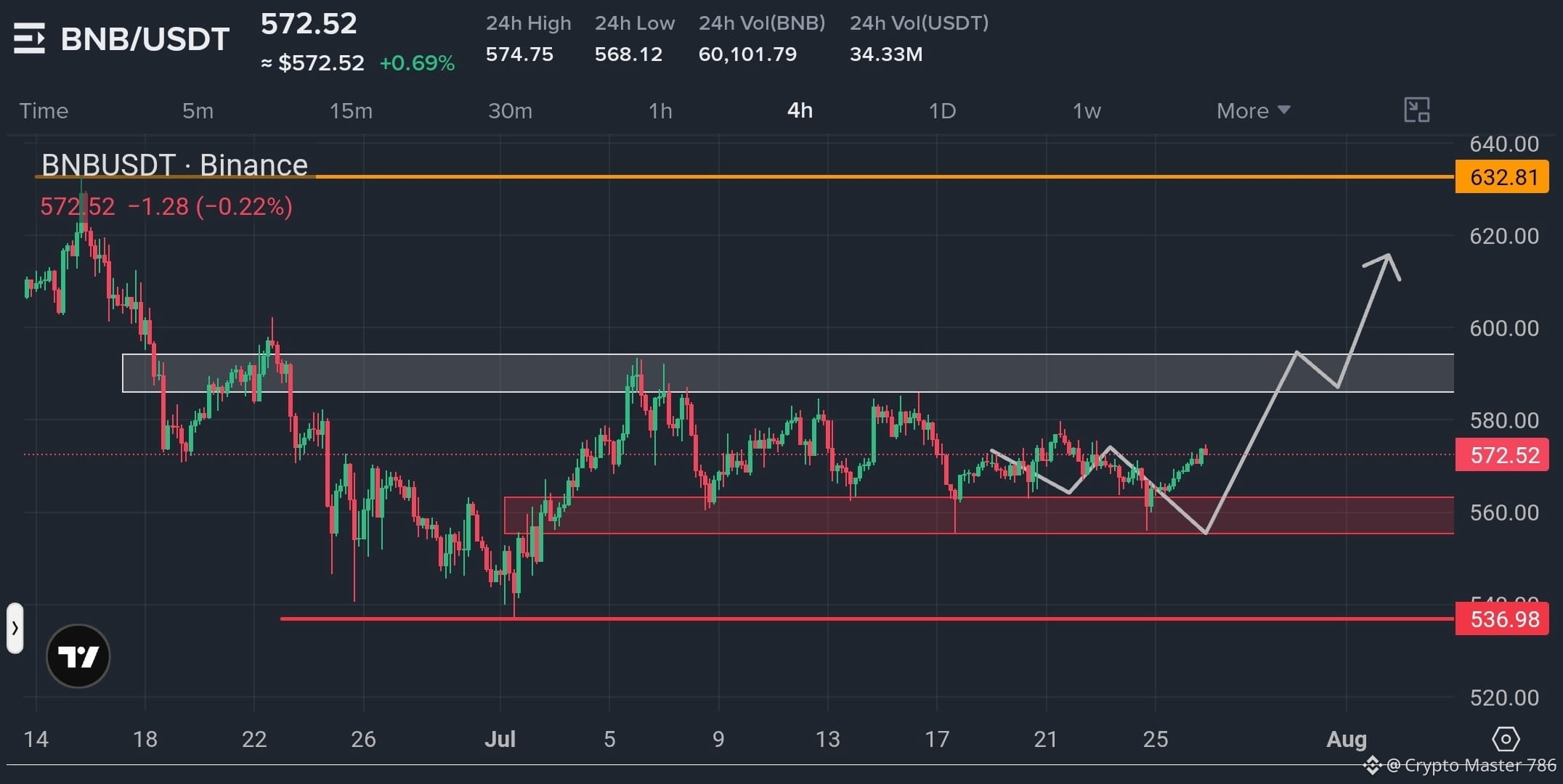Click the 24h Vol(USDT) value 34.33M
Screen dimensions: 1563x784
pyautogui.click(x=886, y=54)
